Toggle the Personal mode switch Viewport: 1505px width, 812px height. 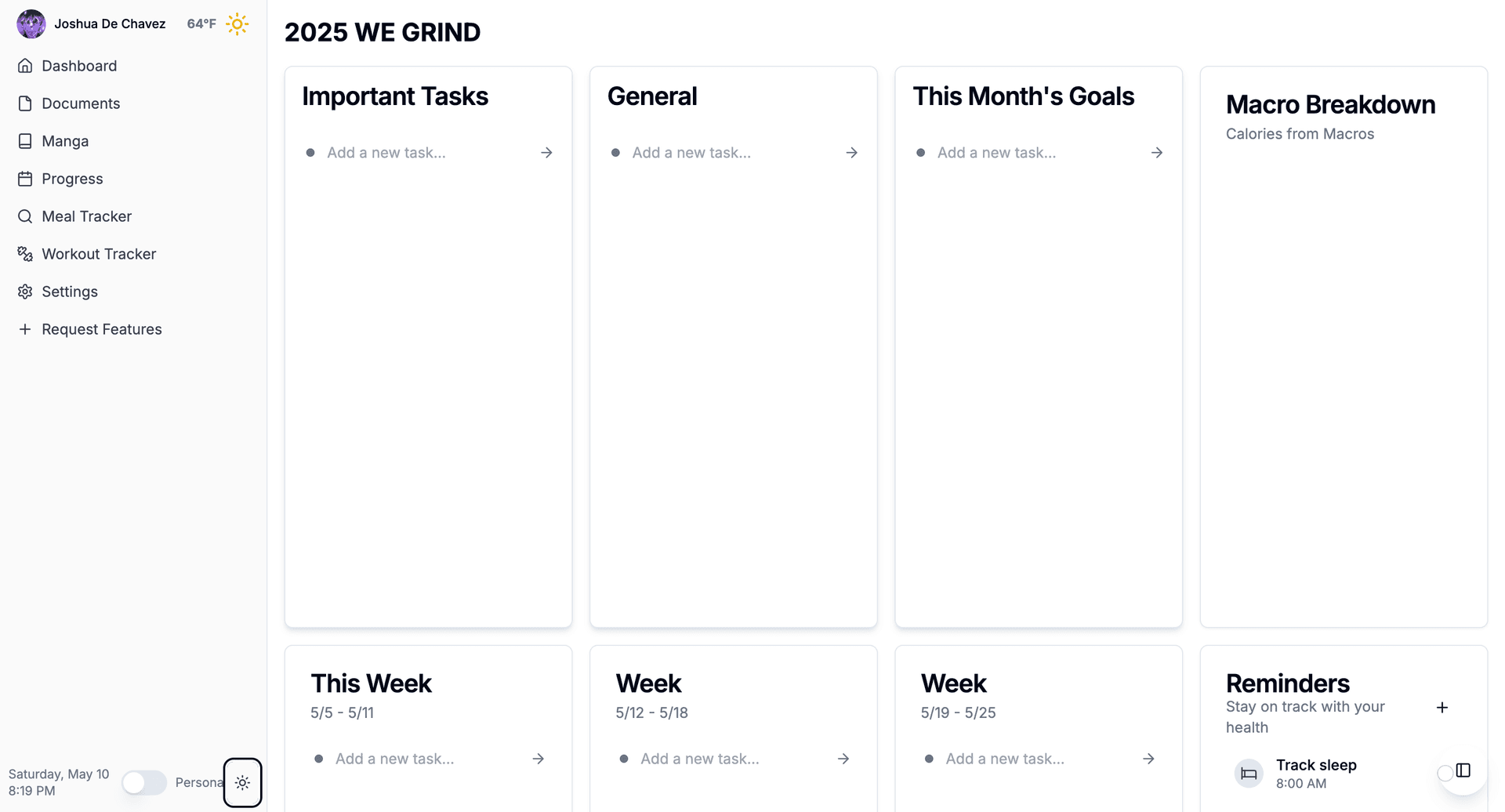pyautogui.click(x=144, y=781)
